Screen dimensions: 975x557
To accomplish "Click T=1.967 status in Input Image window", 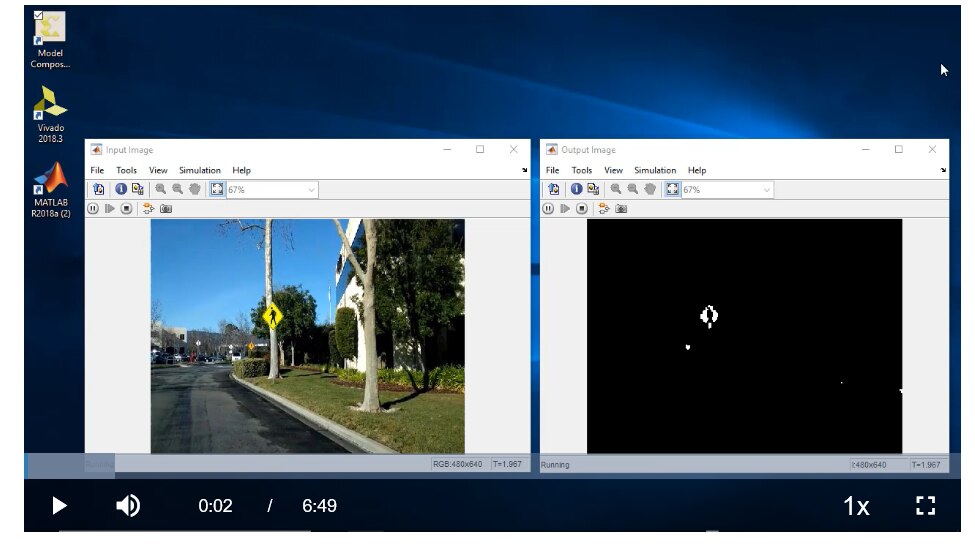I will [x=507, y=464].
